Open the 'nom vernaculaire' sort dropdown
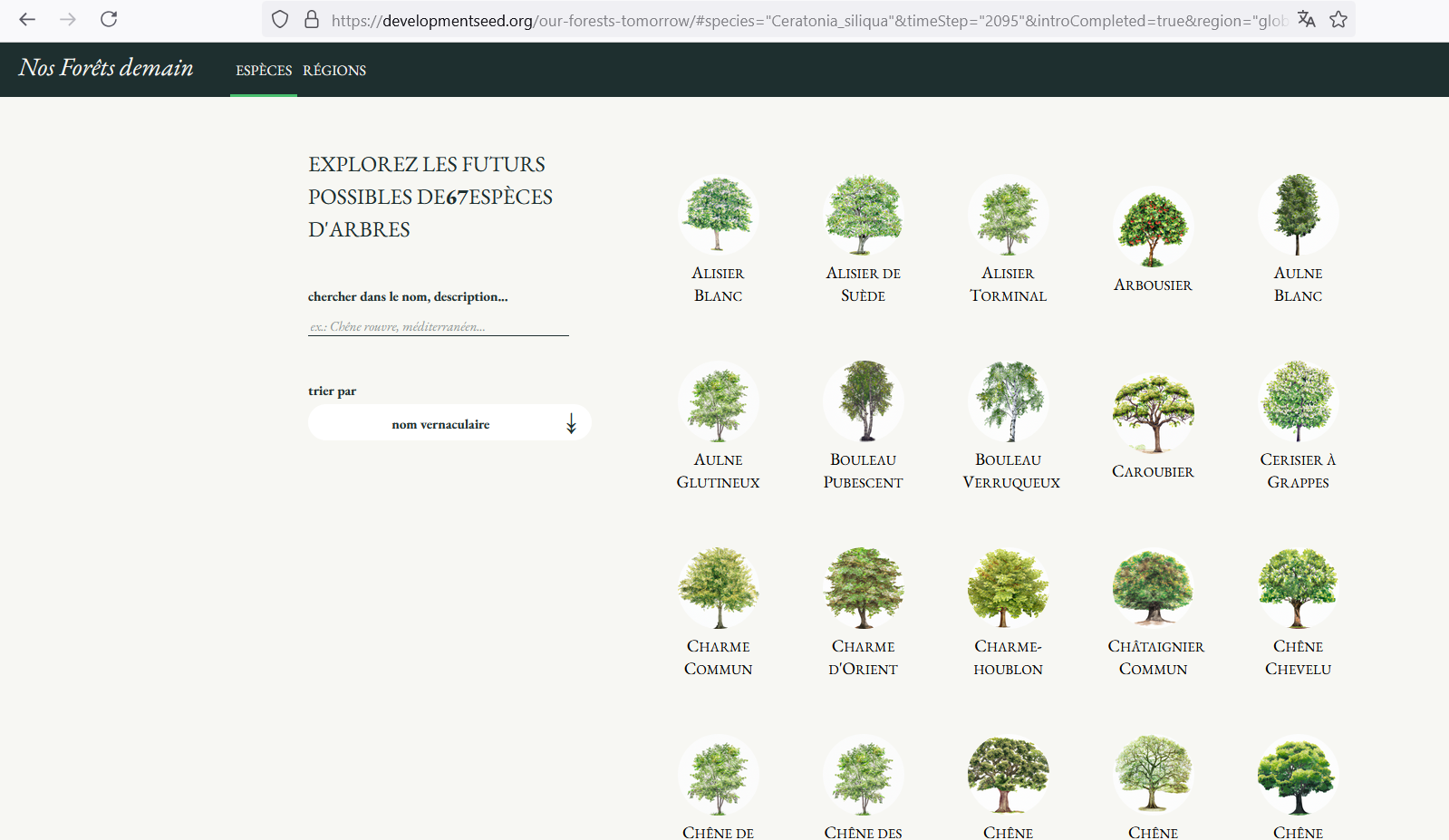This screenshot has height=840, width=1449. tap(449, 423)
